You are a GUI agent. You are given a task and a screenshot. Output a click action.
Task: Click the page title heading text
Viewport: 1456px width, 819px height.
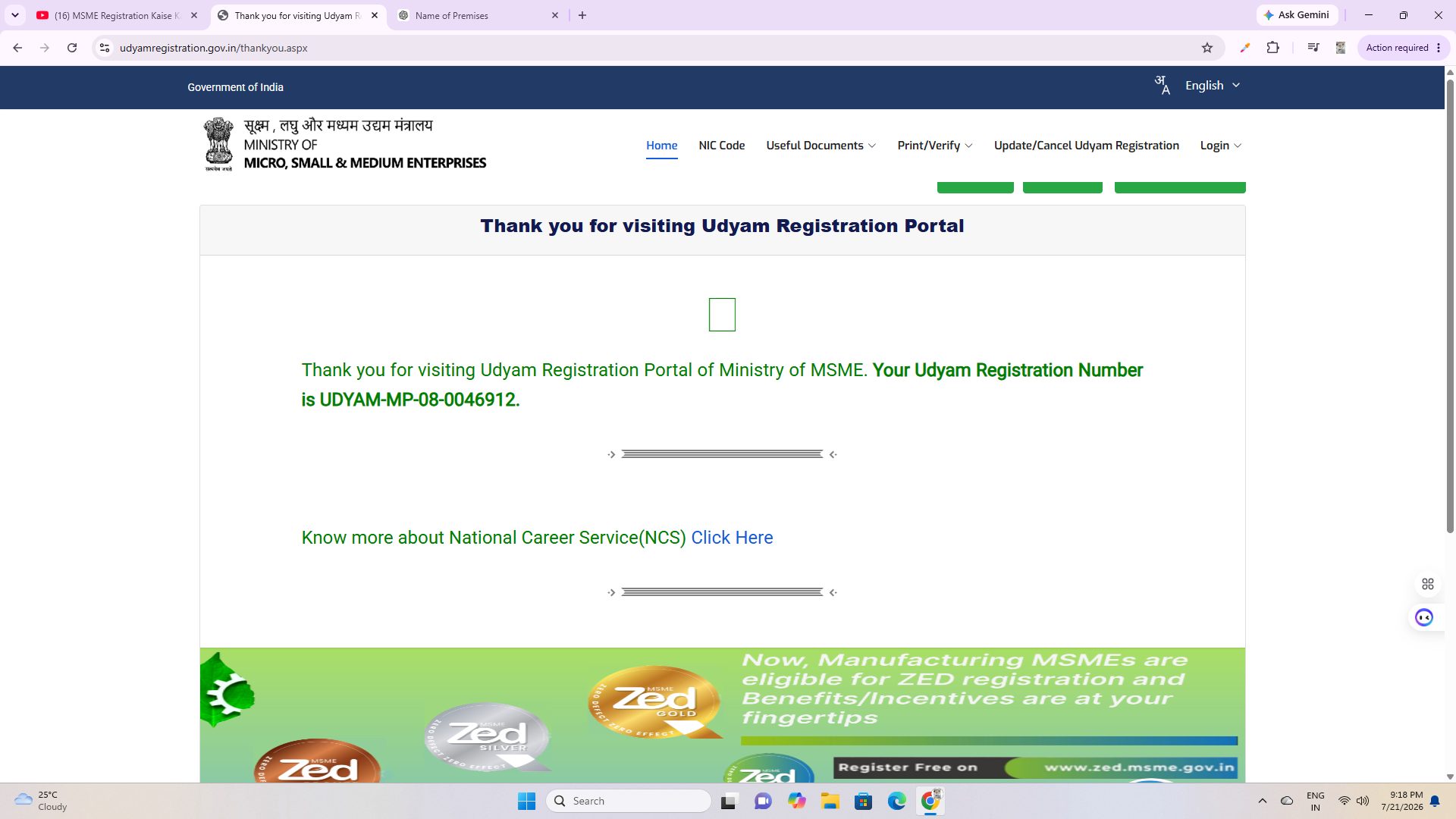pyautogui.click(x=722, y=226)
